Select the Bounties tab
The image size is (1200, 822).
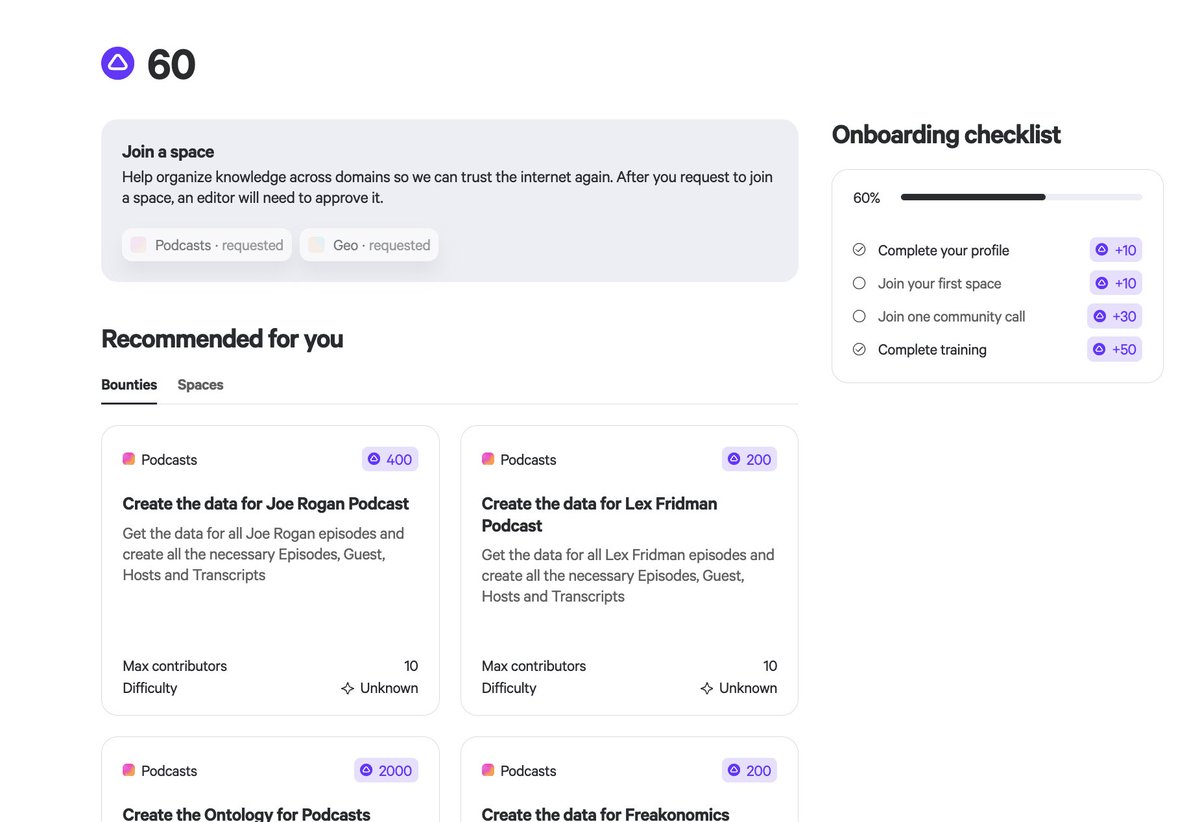129,385
